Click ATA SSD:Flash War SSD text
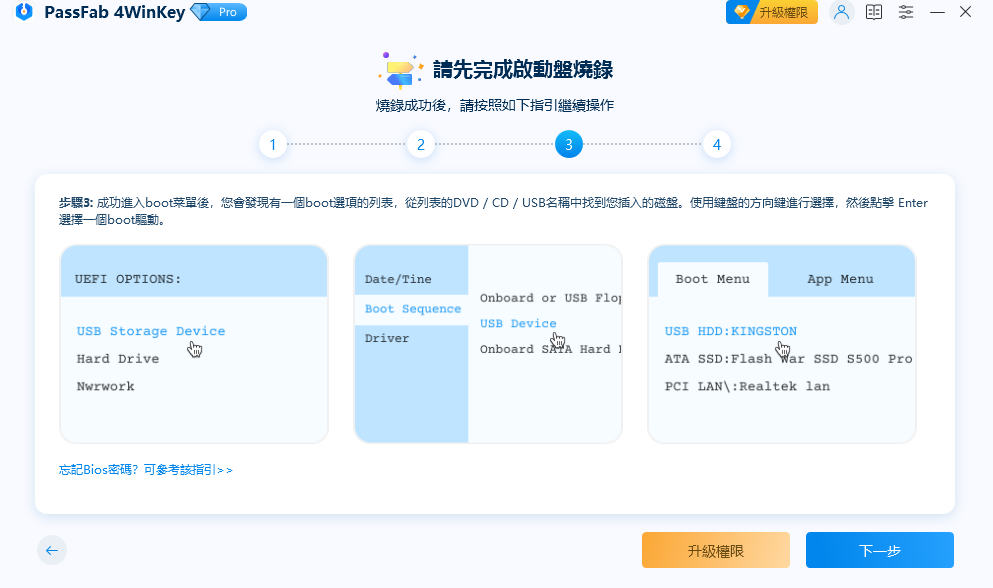 click(788, 359)
